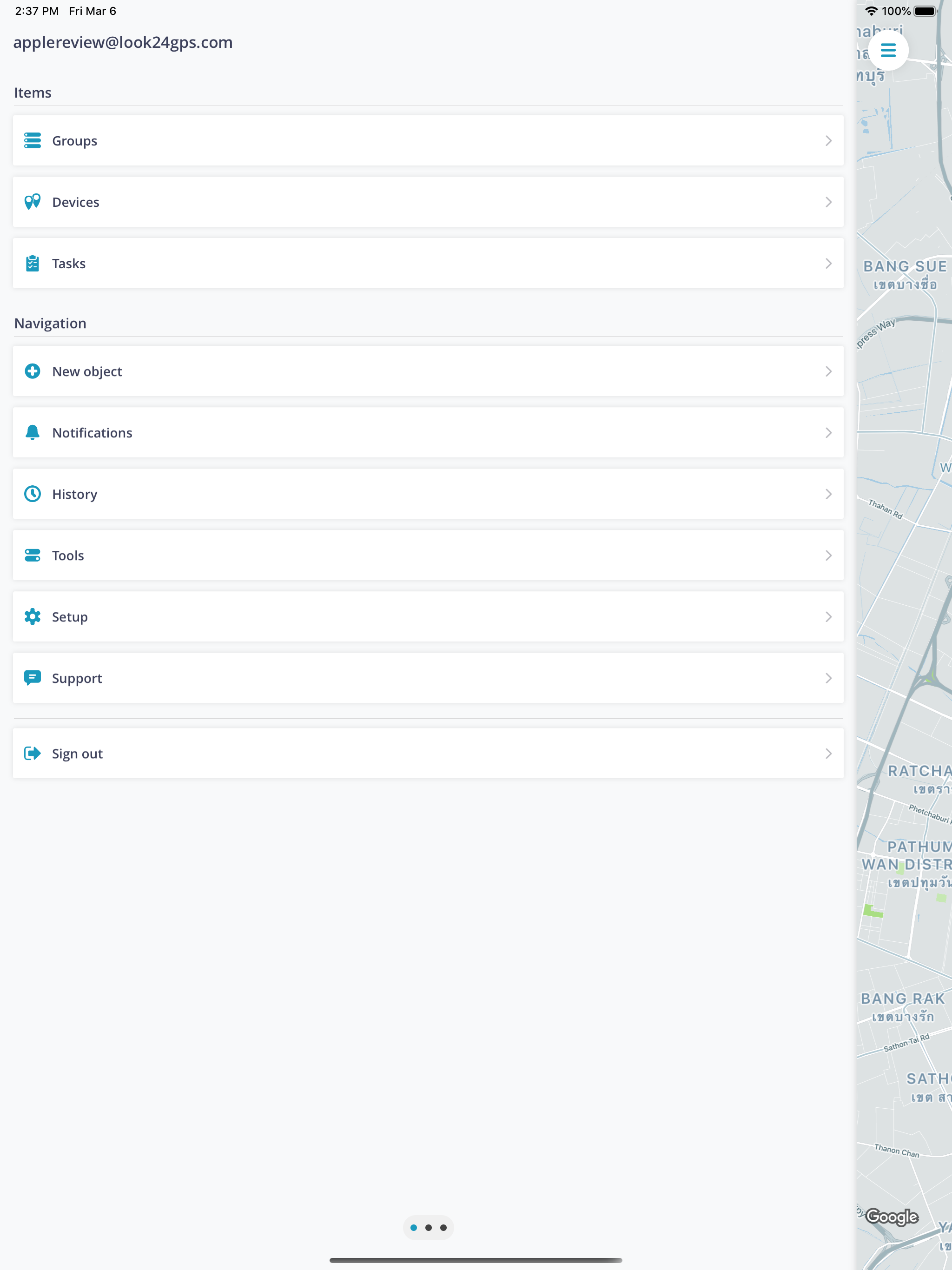952x1270 pixels.
Task: Tap the Items section heading
Action: coord(33,93)
